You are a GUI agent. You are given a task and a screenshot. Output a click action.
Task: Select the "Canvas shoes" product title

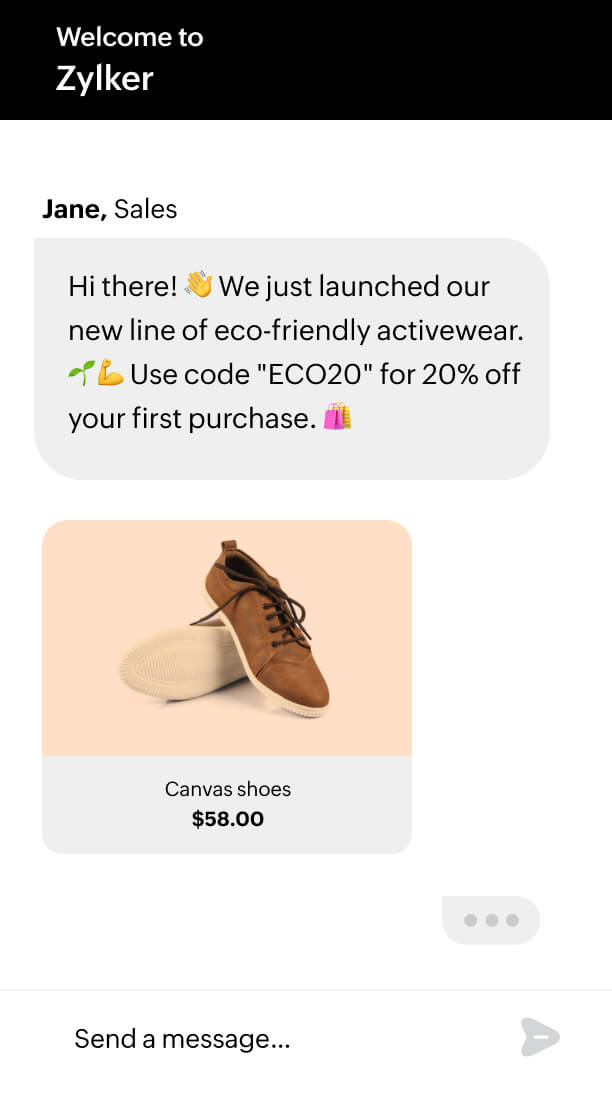(227, 789)
